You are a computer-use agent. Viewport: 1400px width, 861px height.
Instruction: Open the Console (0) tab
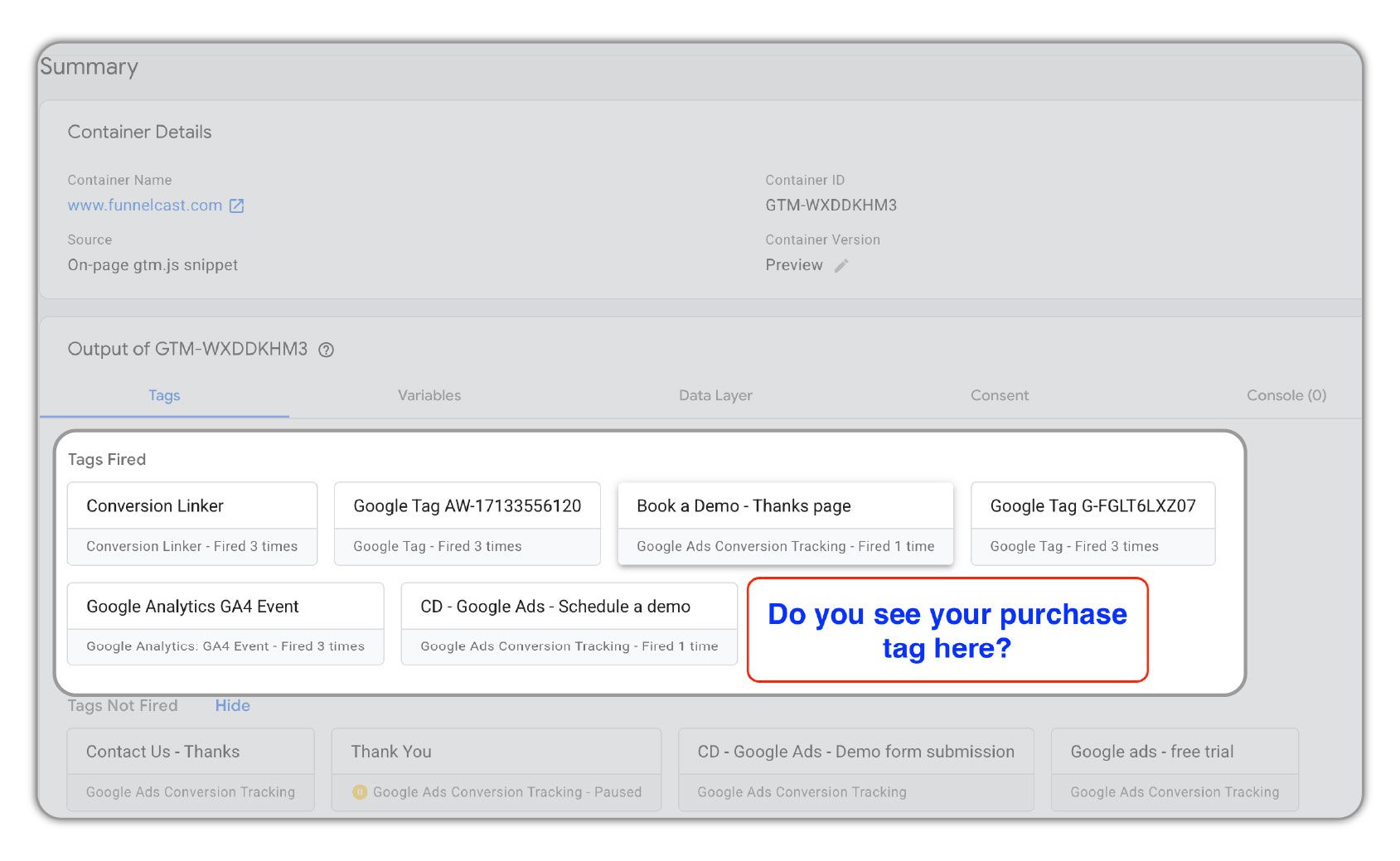tap(1286, 395)
